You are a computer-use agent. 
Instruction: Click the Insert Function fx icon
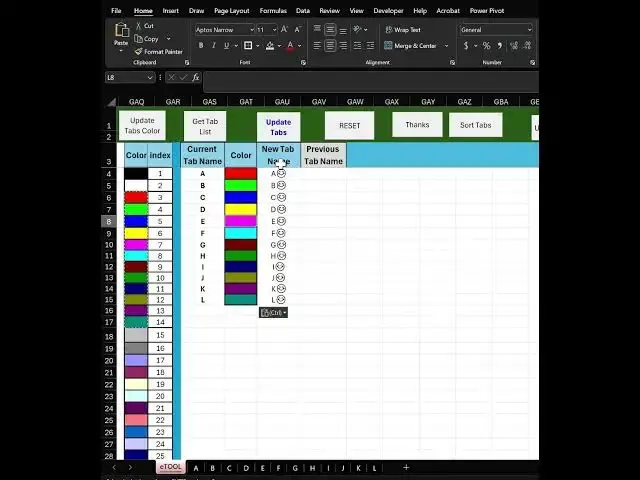pyautogui.click(x=196, y=77)
